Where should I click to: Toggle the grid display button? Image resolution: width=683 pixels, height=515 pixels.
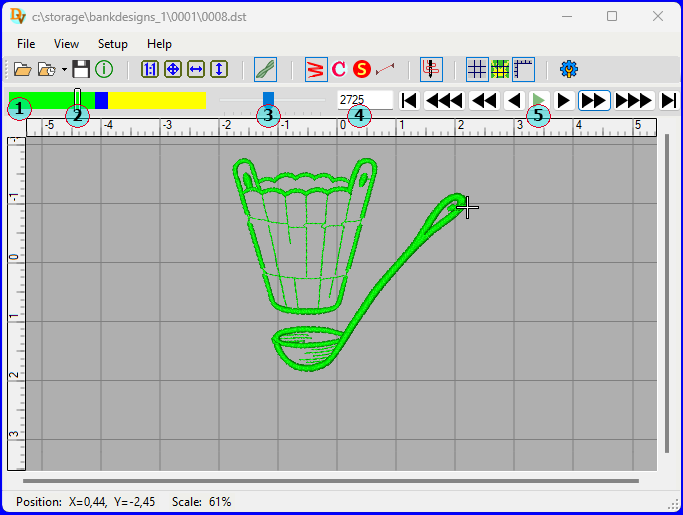point(477,69)
